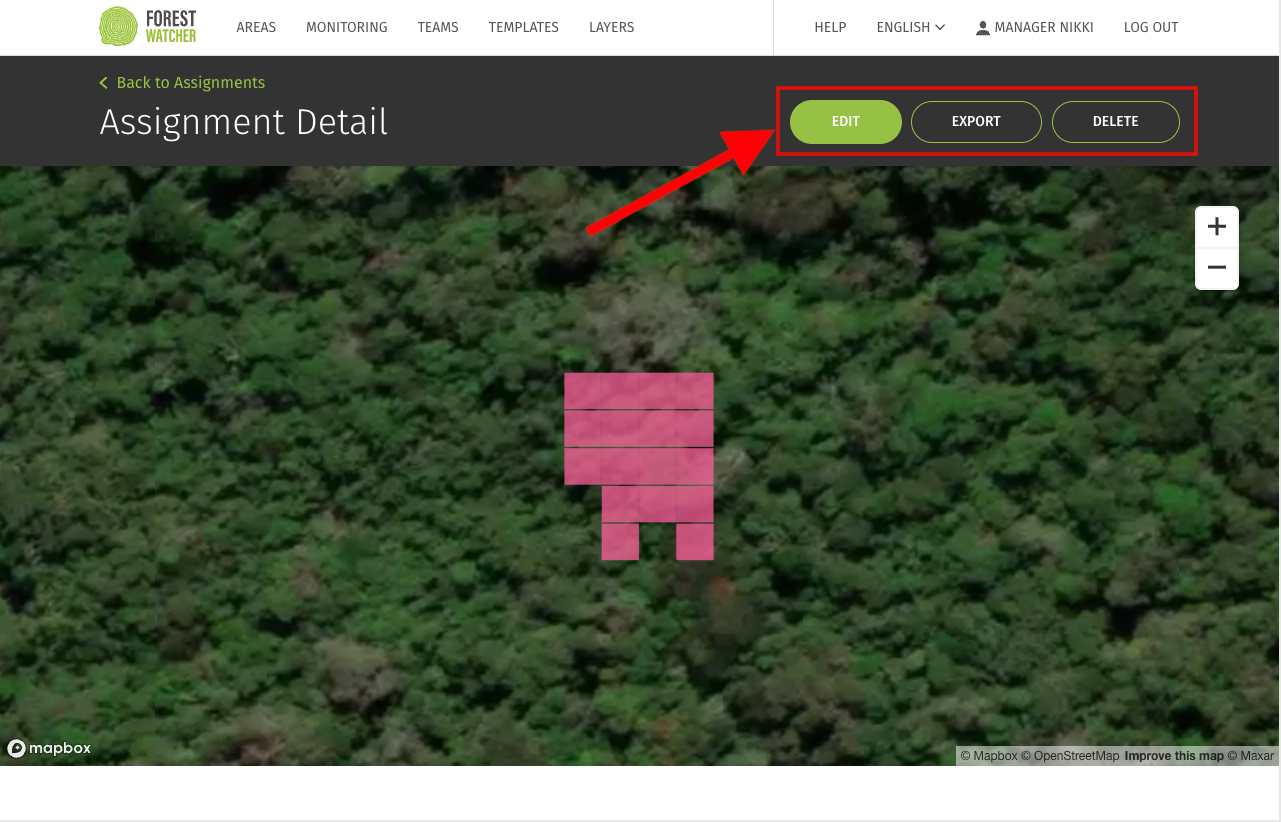This screenshot has width=1281, height=822.
Task: Open the MONITORING menu item
Action: [346, 27]
